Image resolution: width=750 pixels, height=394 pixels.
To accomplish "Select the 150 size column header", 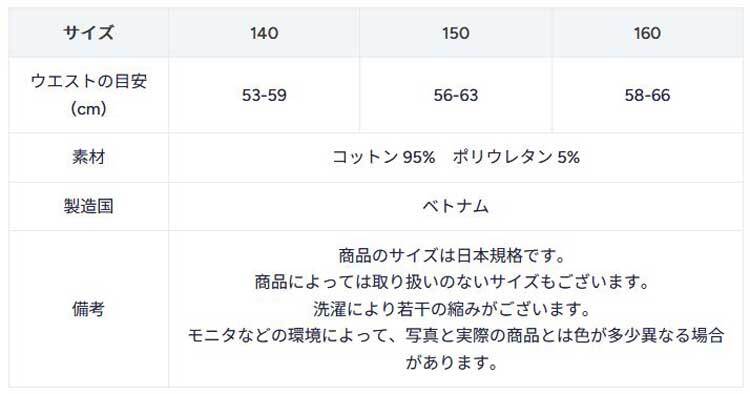I will pyautogui.click(x=456, y=33).
